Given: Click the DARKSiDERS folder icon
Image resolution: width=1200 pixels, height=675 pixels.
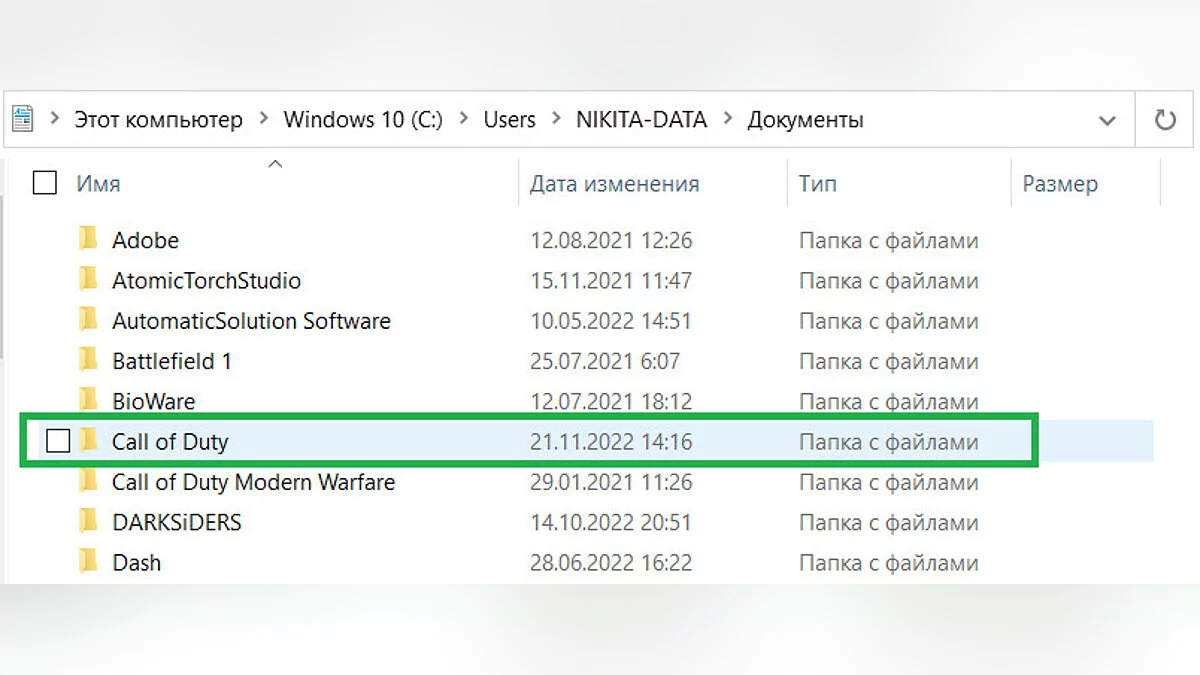Looking at the screenshot, I should [x=89, y=522].
